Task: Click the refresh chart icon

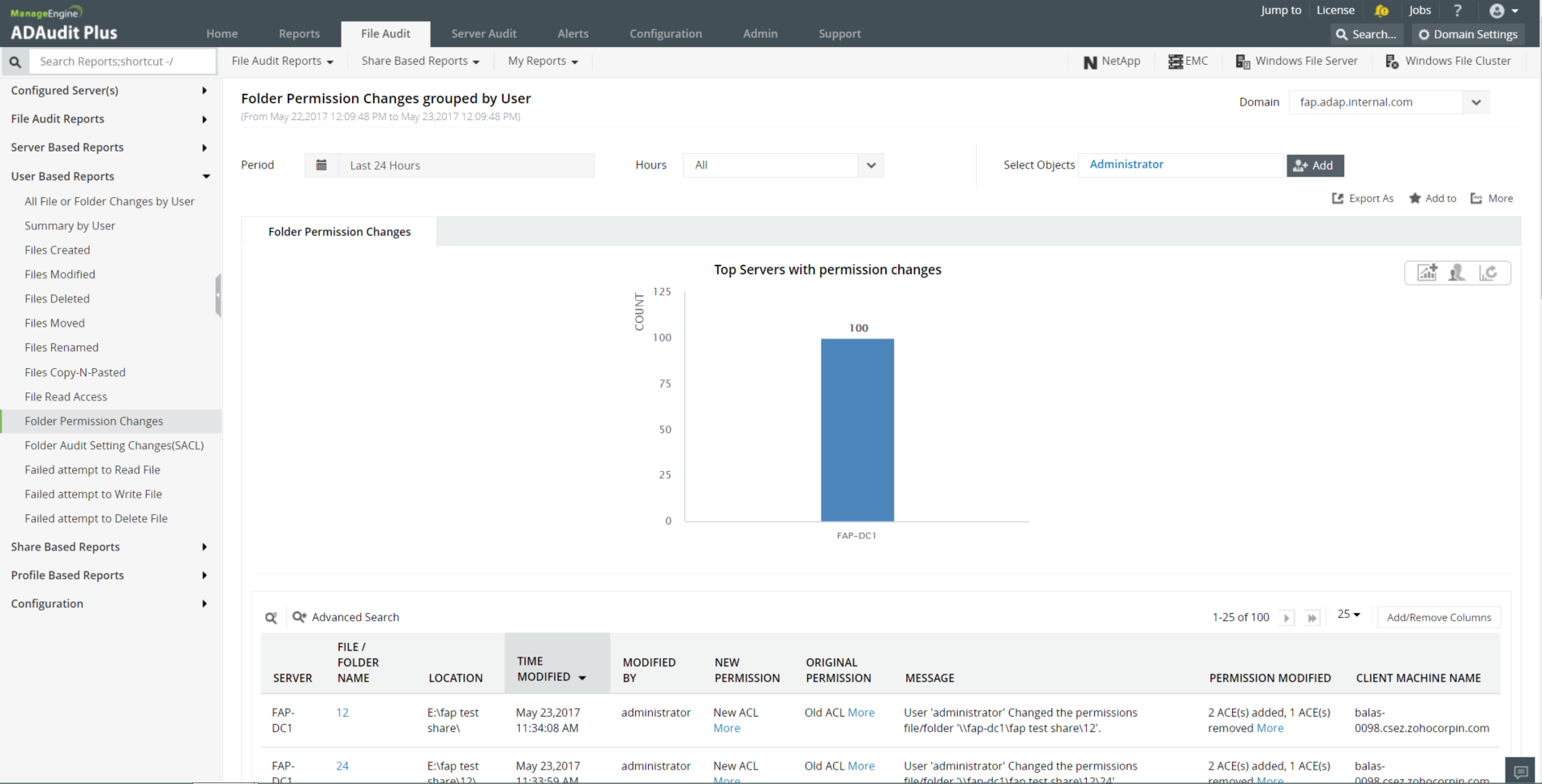Action: (x=1488, y=273)
